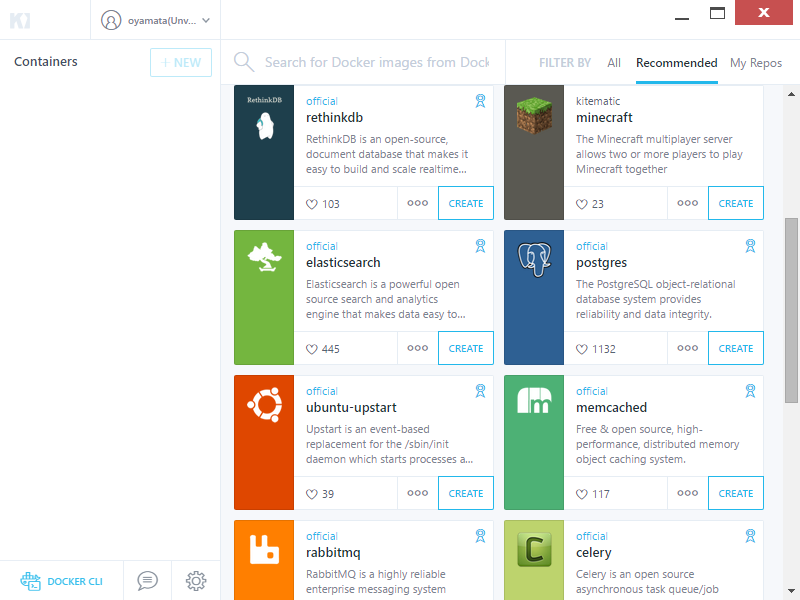Open the Docker CLI whale icon
Image resolution: width=800 pixels, height=600 pixels.
[x=31, y=581]
